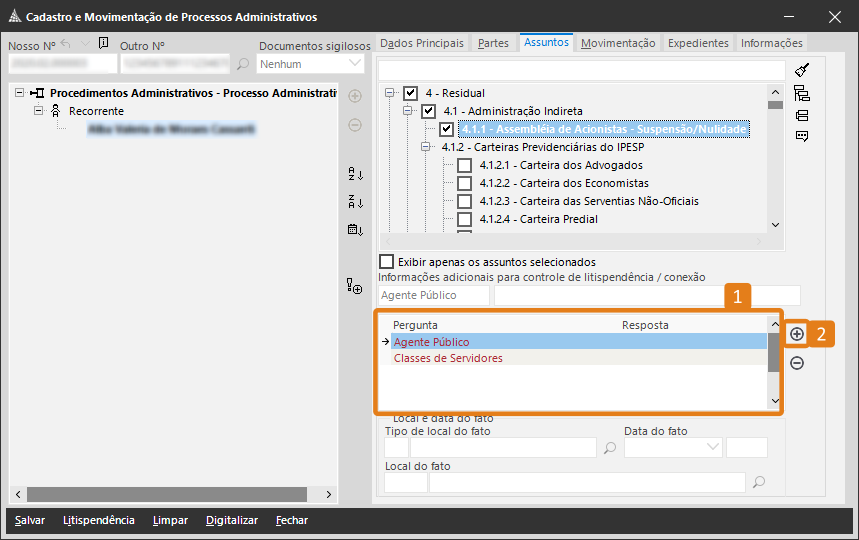This screenshot has height=540, width=859.
Task: Open the Dados Principais tab
Action: coord(422,43)
